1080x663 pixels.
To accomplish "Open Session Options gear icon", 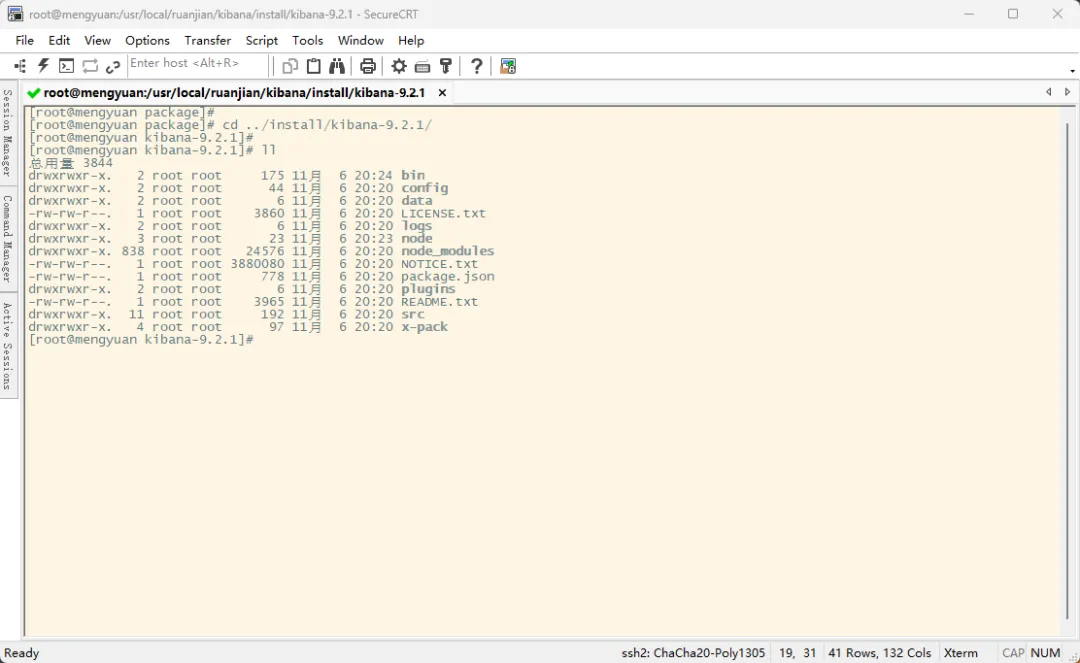I will pyautogui.click(x=399, y=66).
